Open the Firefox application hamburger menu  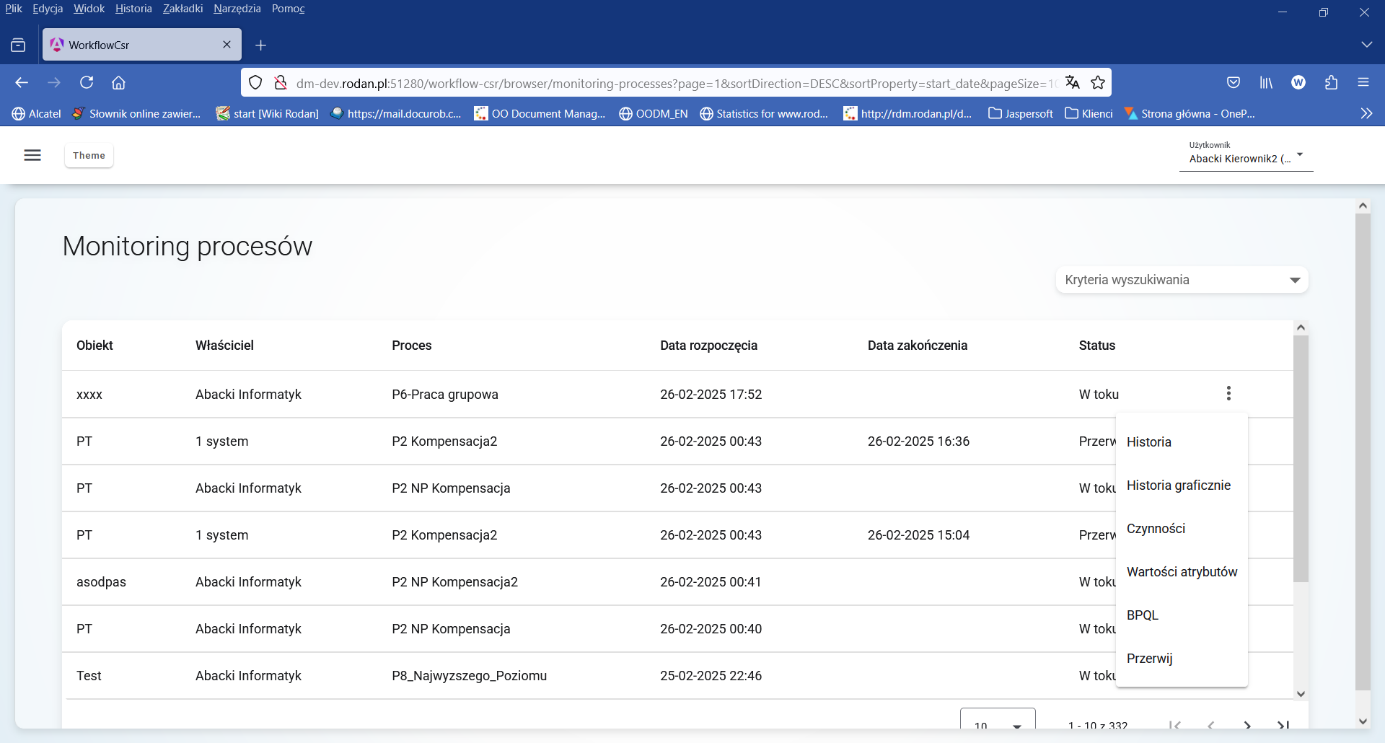[x=1363, y=83]
